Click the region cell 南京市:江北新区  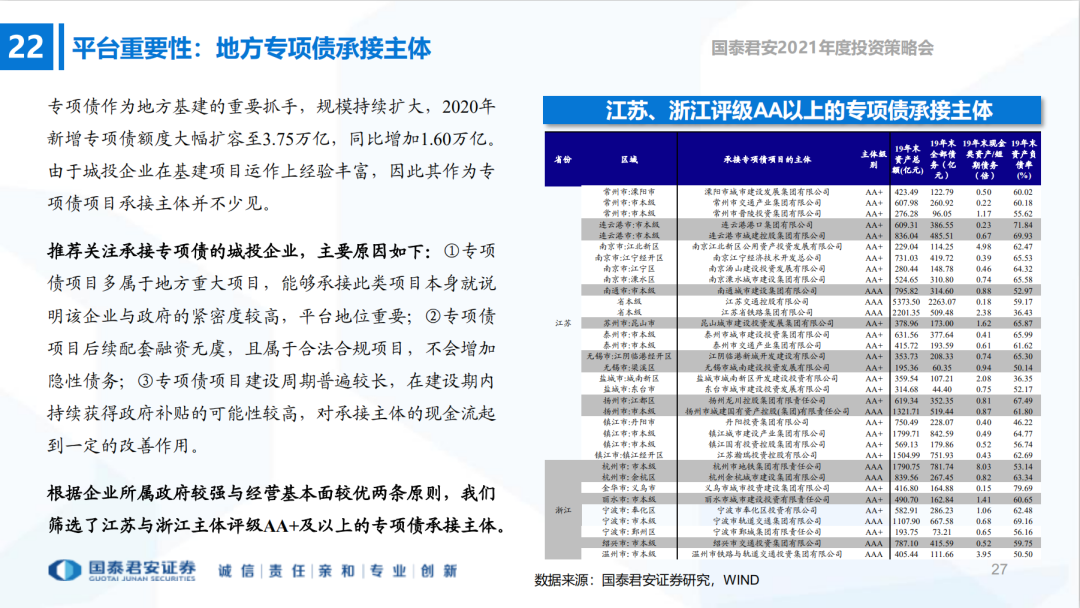(629, 247)
